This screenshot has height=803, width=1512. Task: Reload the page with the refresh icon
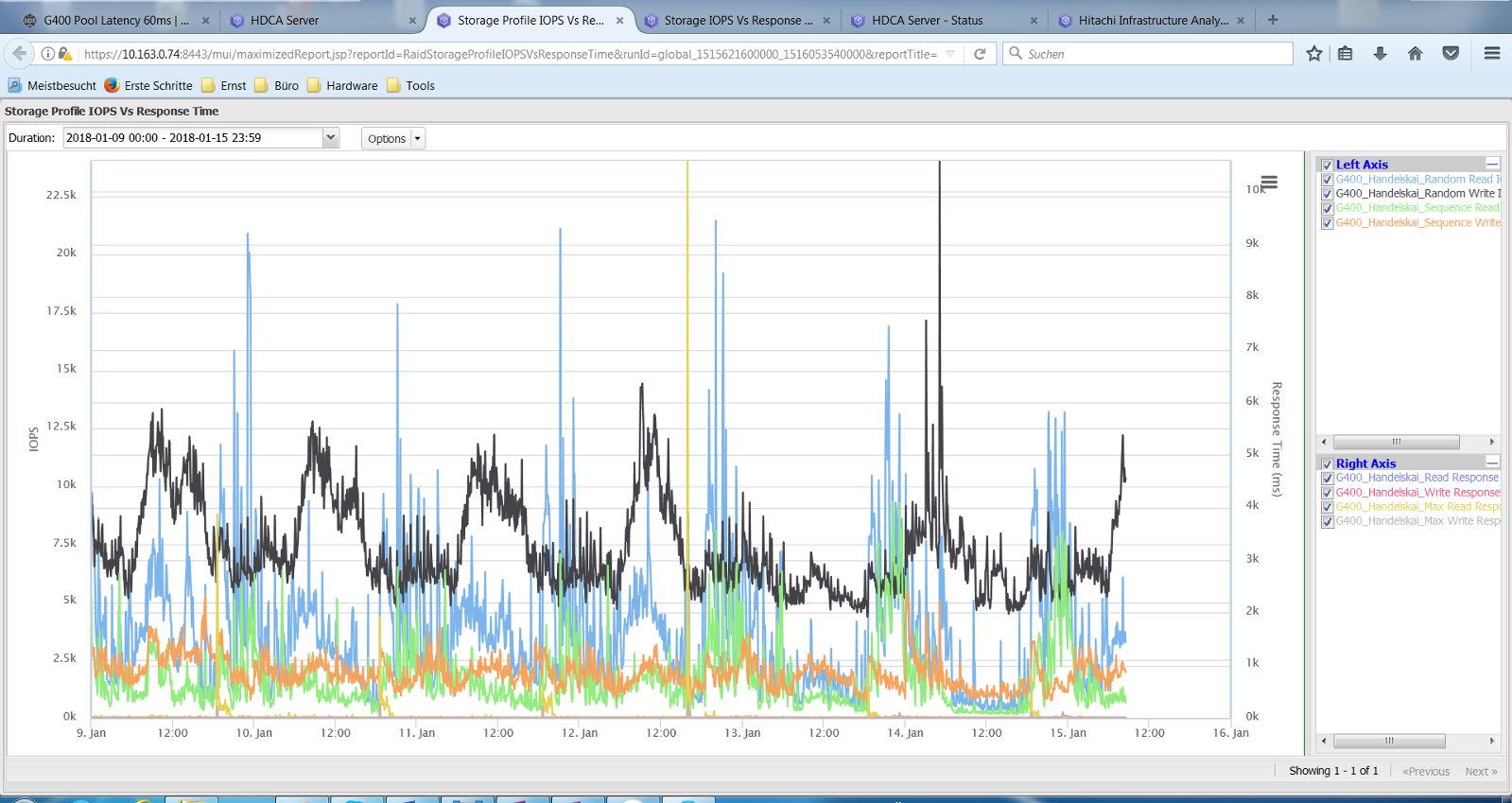click(980, 54)
